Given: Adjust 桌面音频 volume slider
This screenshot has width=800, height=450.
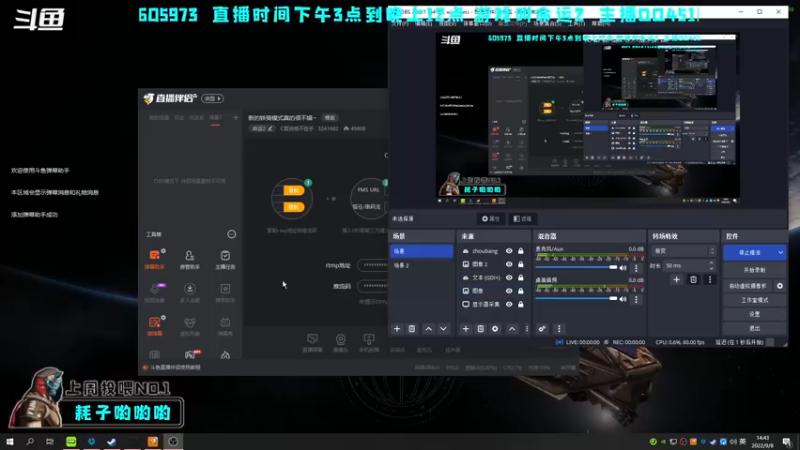Looking at the screenshot, I should click(577, 299).
